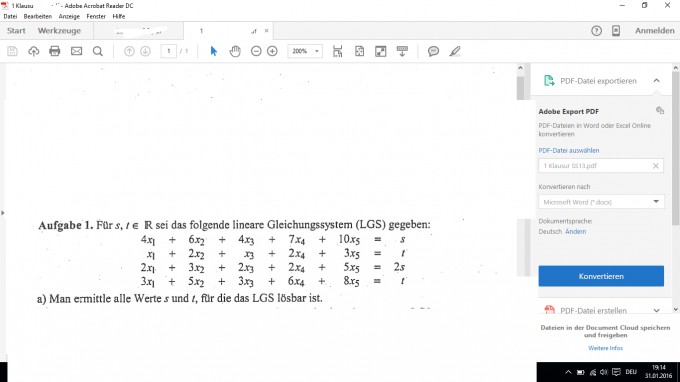Show hidden tray icons chevron
Image resolution: width=680 pixels, height=382 pixels.
pos(568,372)
